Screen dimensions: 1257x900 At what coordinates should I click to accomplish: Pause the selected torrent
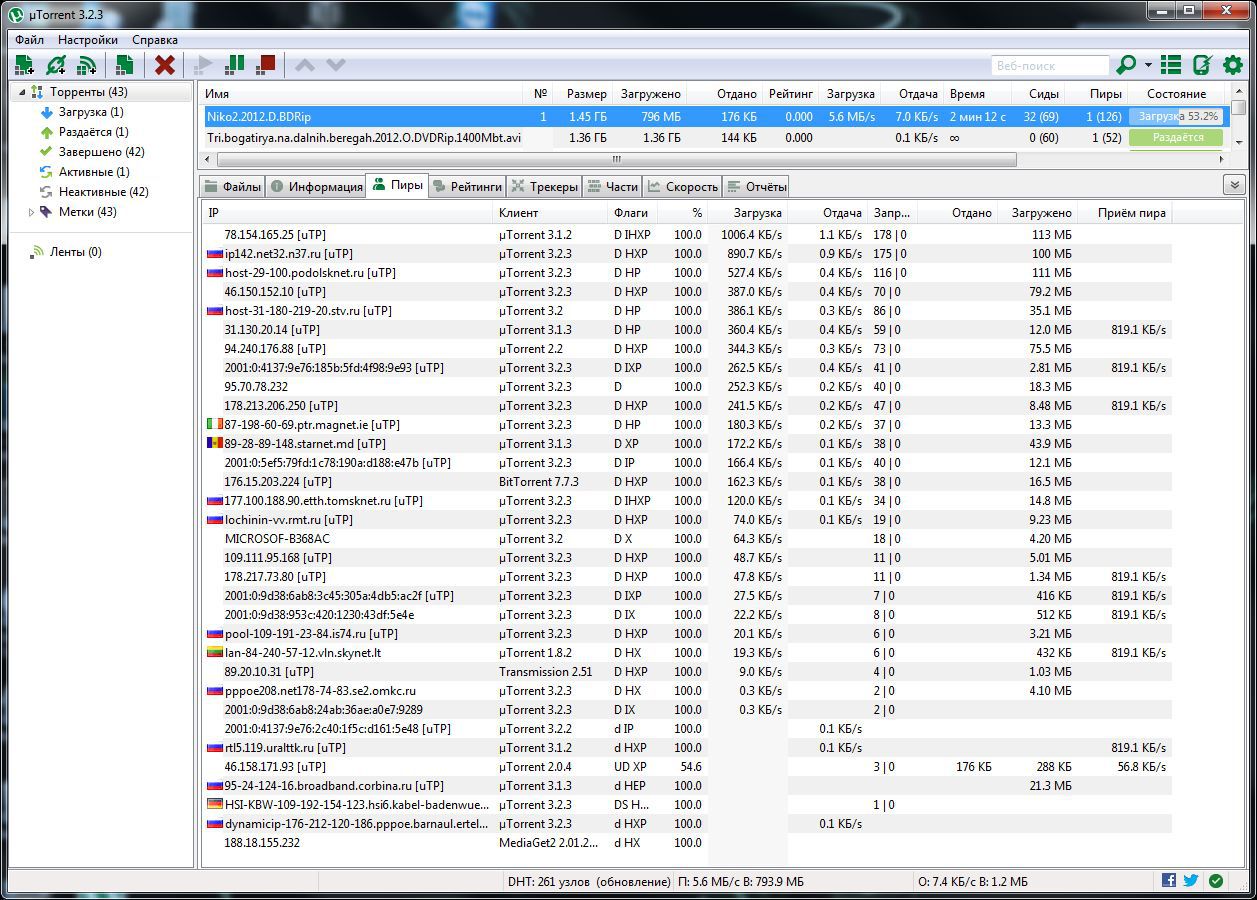pyautogui.click(x=235, y=65)
